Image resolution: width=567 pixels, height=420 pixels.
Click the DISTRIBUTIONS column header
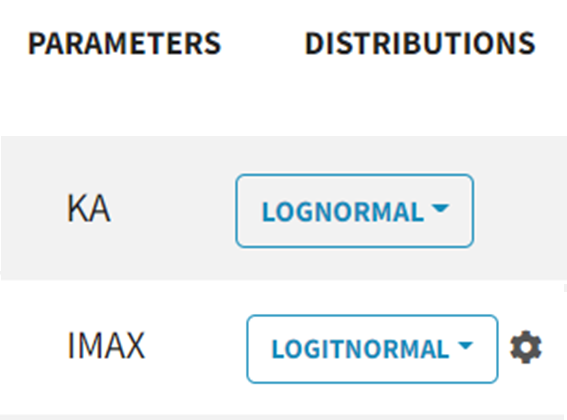click(420, 43)
